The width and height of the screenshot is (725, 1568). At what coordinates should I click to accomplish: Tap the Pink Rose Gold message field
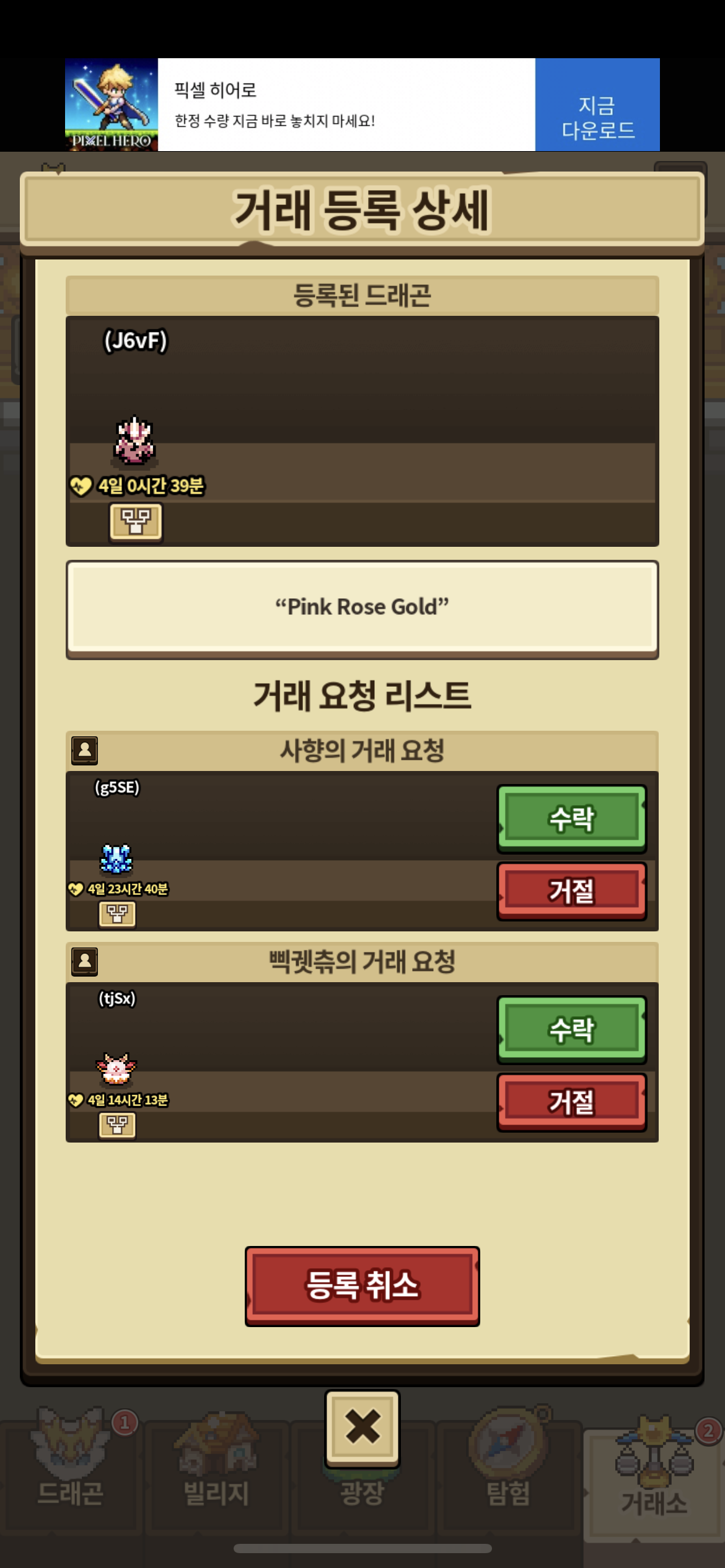coord(362,608)
